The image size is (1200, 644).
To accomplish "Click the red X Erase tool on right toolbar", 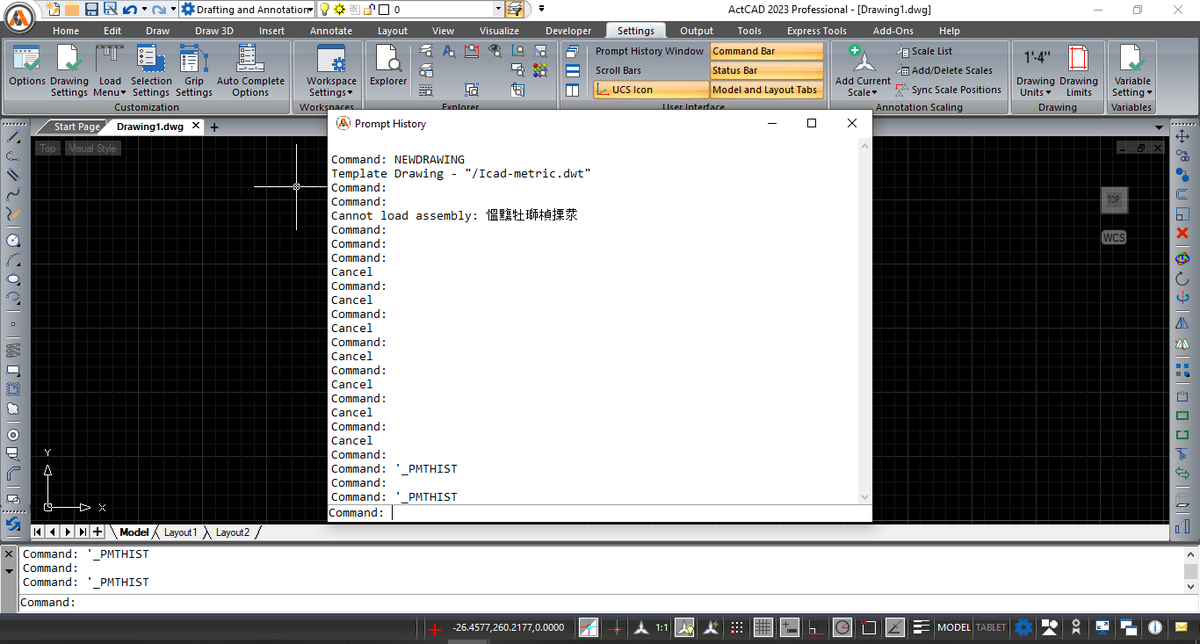I will [x=1183, y=233].
